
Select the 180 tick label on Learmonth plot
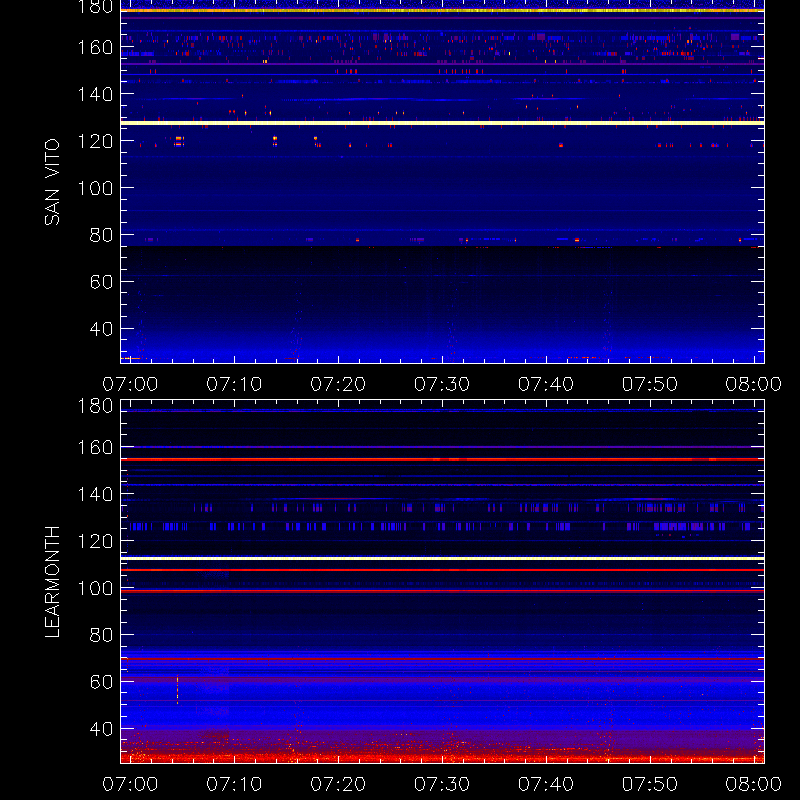[95, 406]
